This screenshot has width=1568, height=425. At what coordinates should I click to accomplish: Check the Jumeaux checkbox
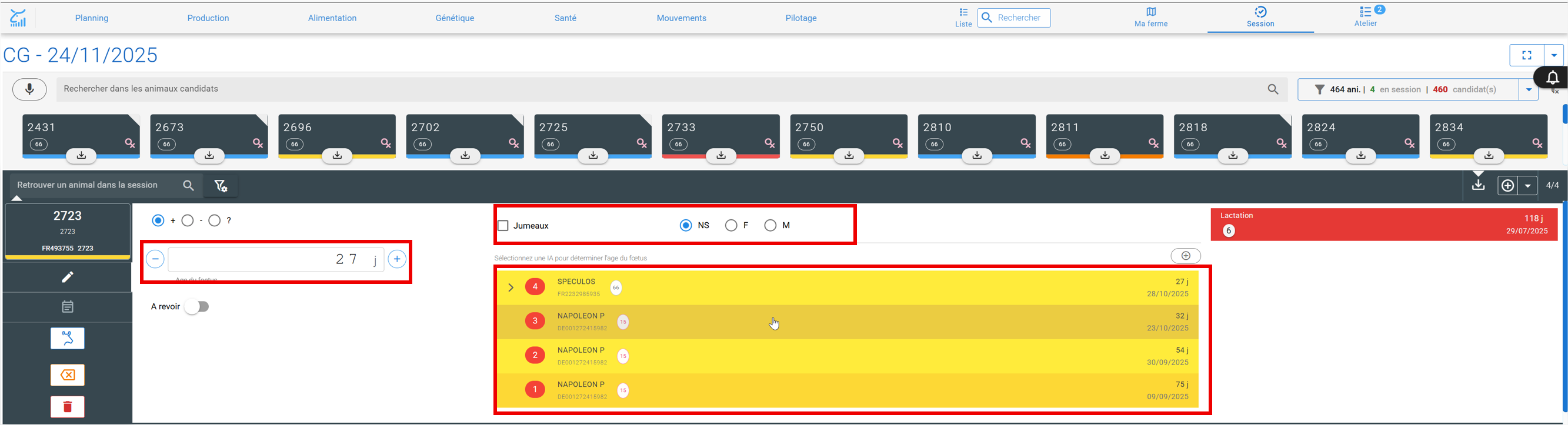click(503, 226)
